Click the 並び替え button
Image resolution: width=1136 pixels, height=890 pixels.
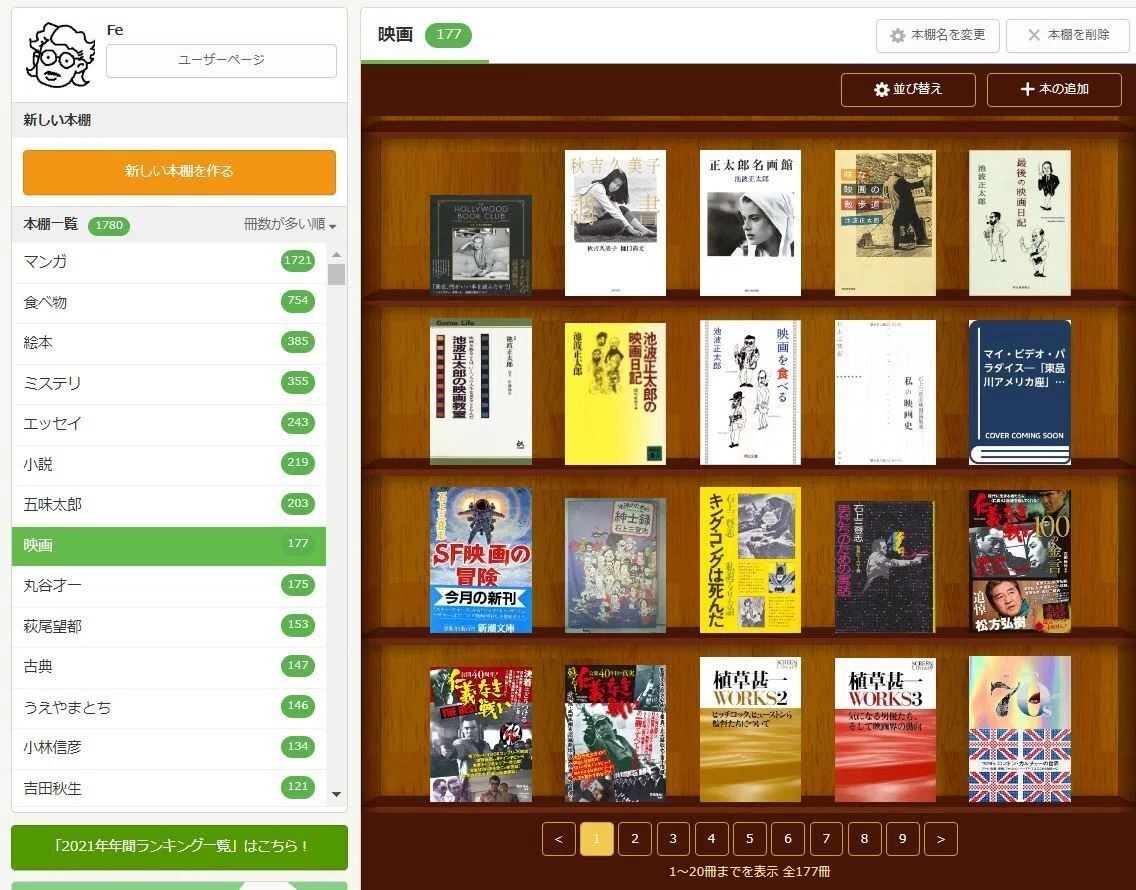[908, 89]
